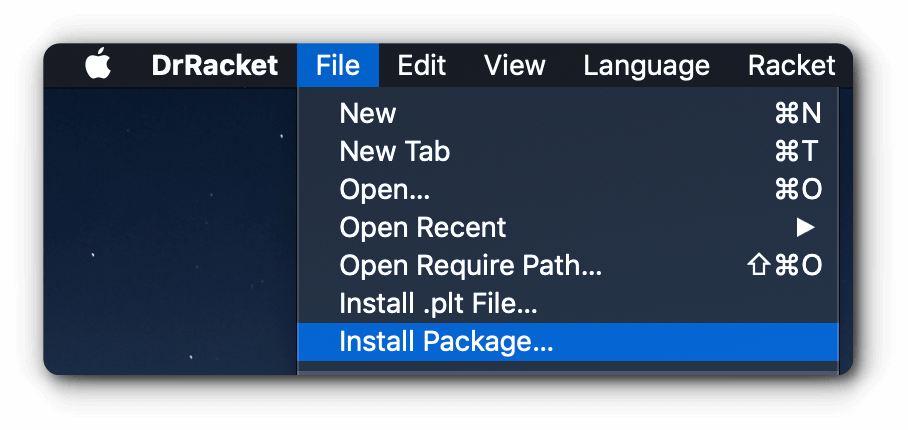
Task: Open the Language menu
Action: [x=646, y=66]
